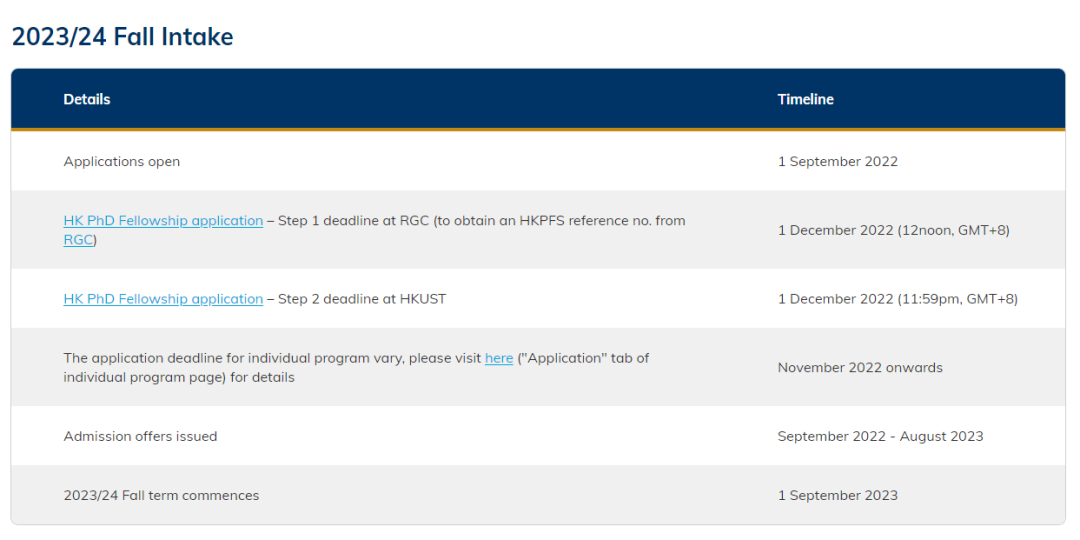Click the 1 December 2022 12noon deadline
Viewport: 1080px width, 540px height.
tap(893, 230)
